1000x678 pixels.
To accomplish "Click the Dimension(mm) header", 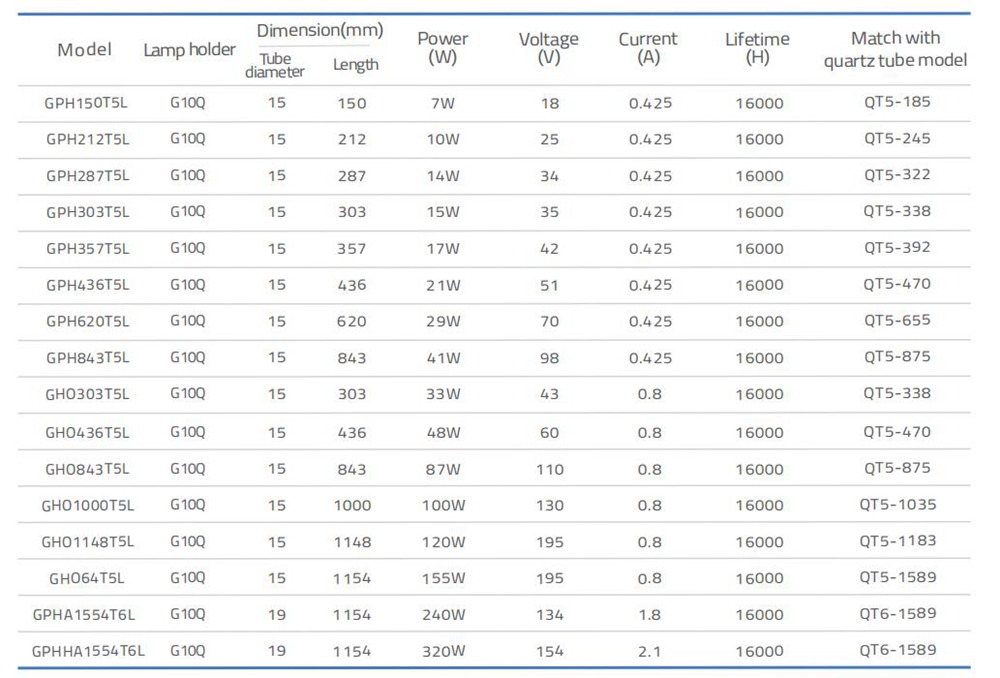I will [x=320, y=31].
